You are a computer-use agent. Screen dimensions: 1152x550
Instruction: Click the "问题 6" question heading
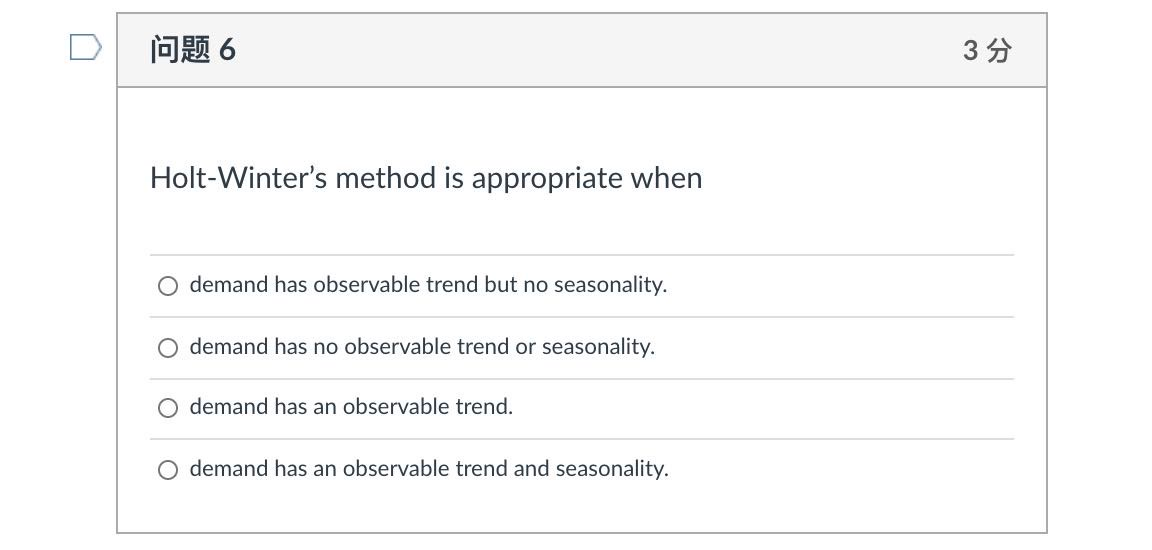pos(192,50)
